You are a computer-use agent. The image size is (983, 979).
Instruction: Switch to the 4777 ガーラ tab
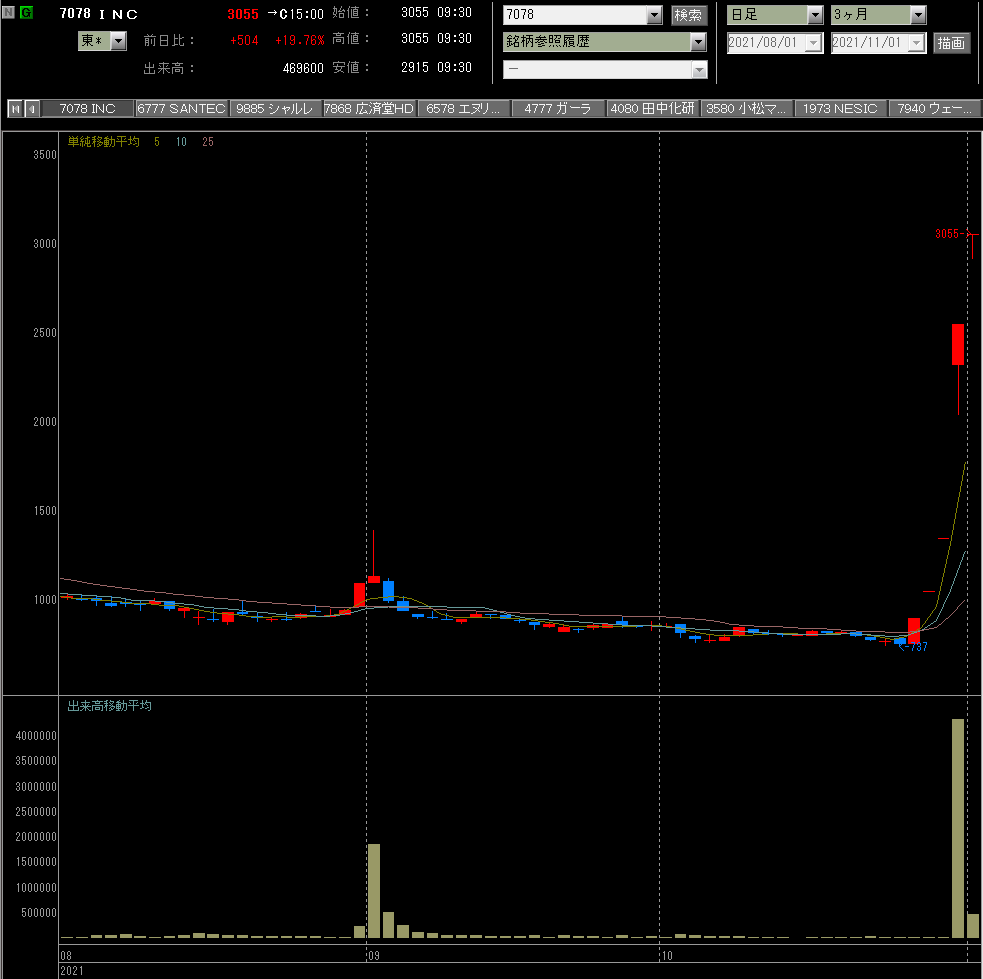tap(558, 108)
